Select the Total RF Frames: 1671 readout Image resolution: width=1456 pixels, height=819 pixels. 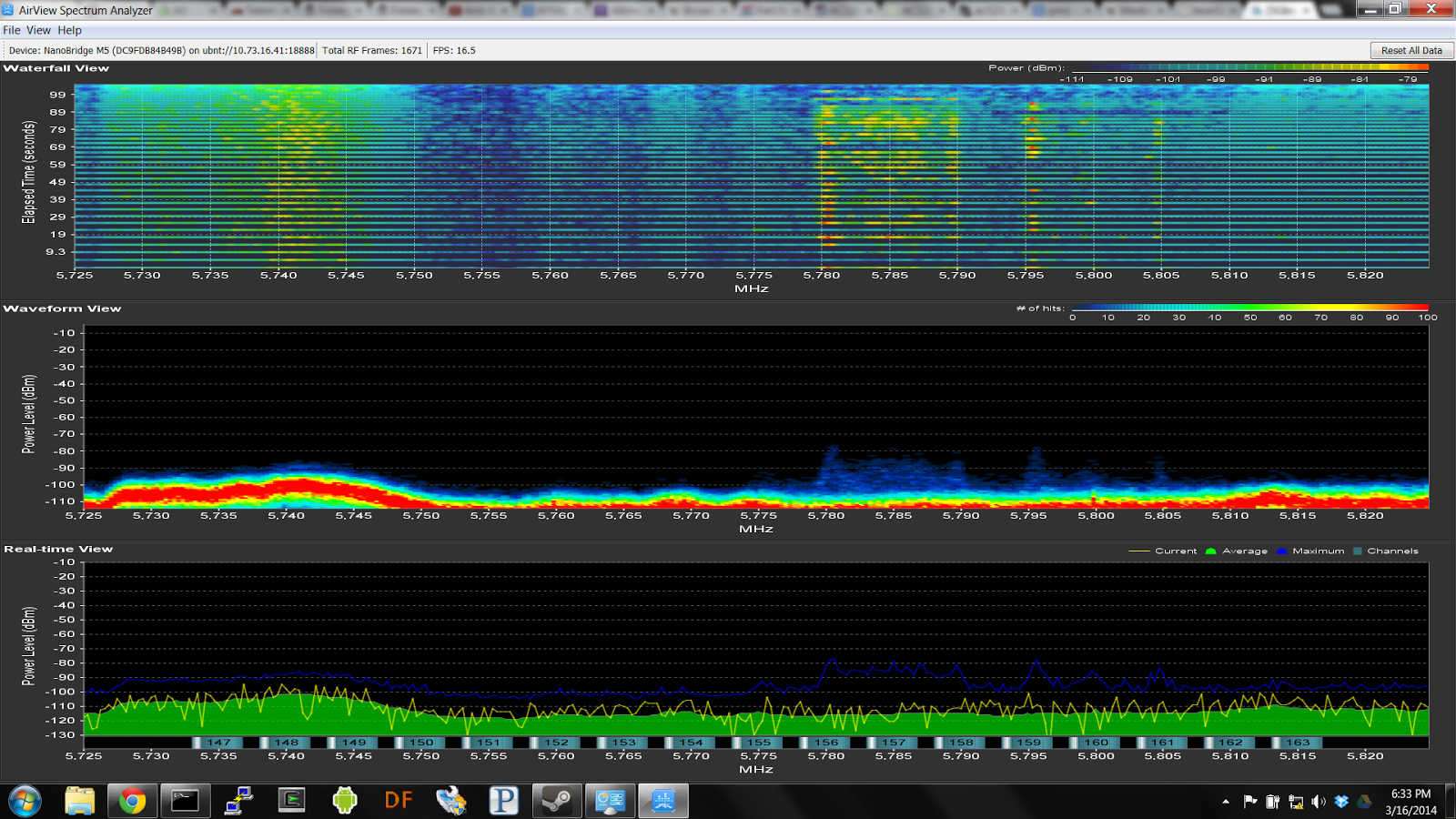coord(372,50)
